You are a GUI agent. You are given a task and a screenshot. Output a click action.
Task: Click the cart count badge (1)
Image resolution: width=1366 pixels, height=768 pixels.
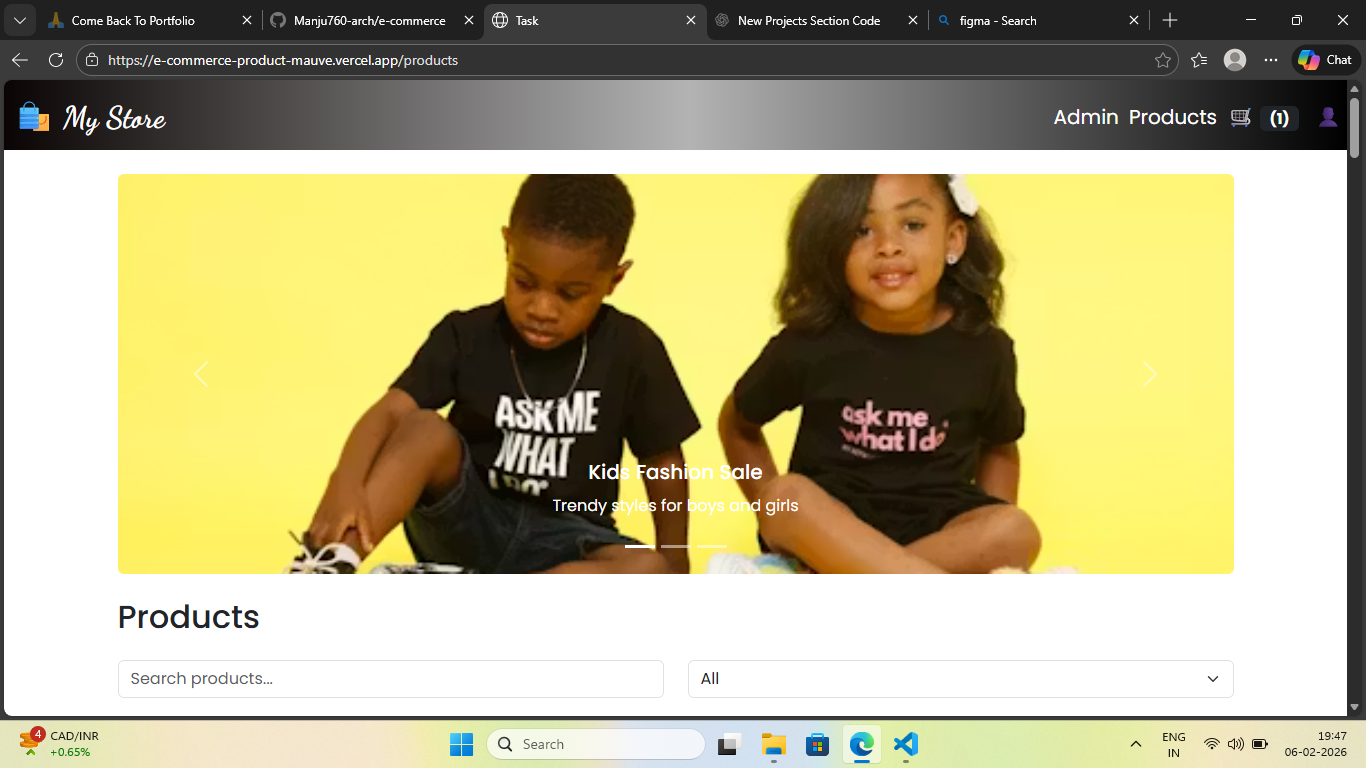click(x=1279, y=118)
